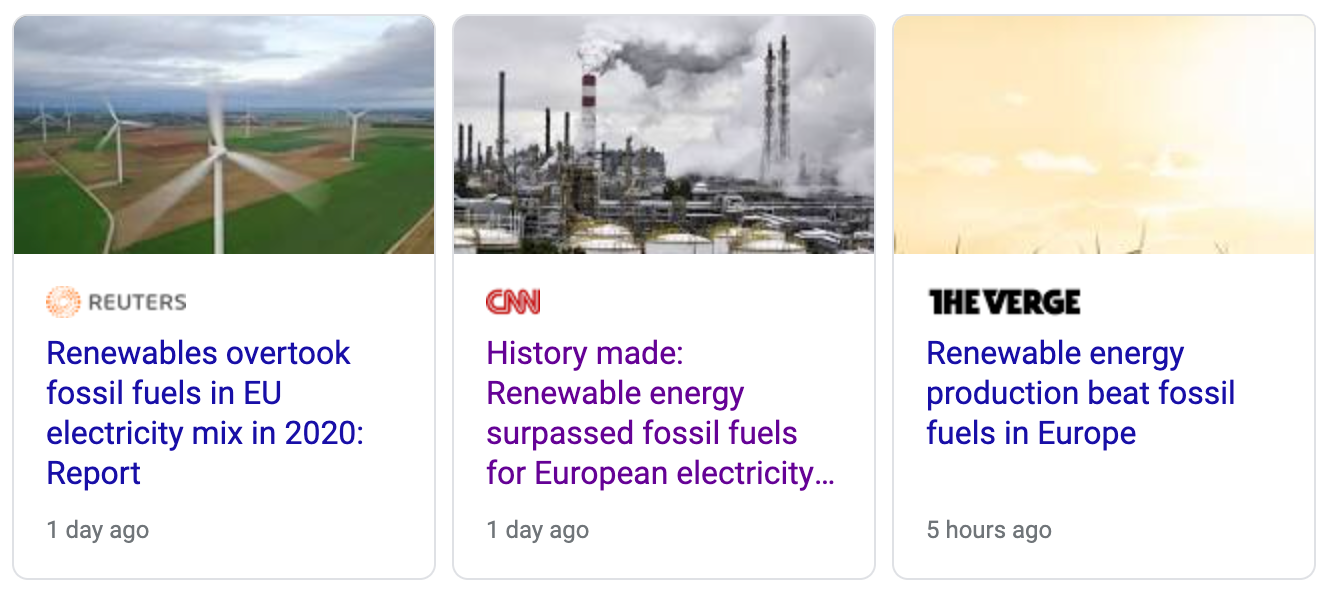
Task: Click the red CNN logo
Action: [513, 302]
